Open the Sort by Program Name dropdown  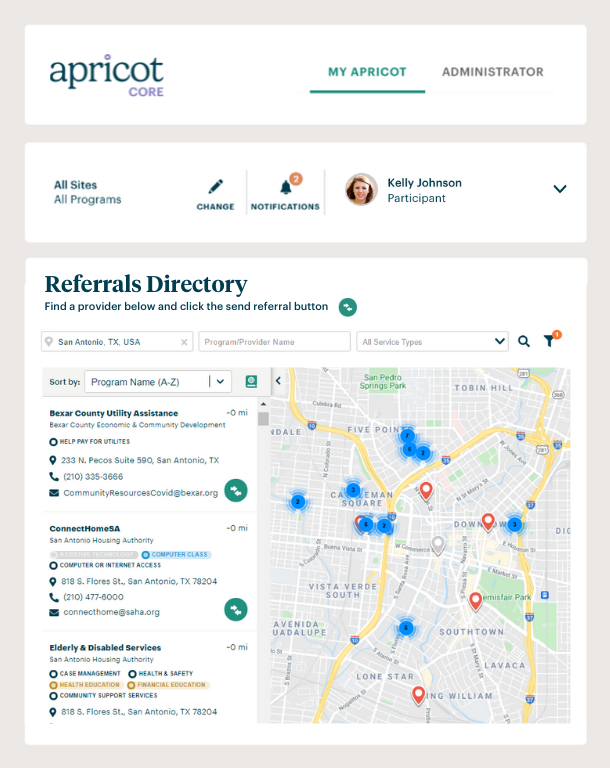coord(158,381)
